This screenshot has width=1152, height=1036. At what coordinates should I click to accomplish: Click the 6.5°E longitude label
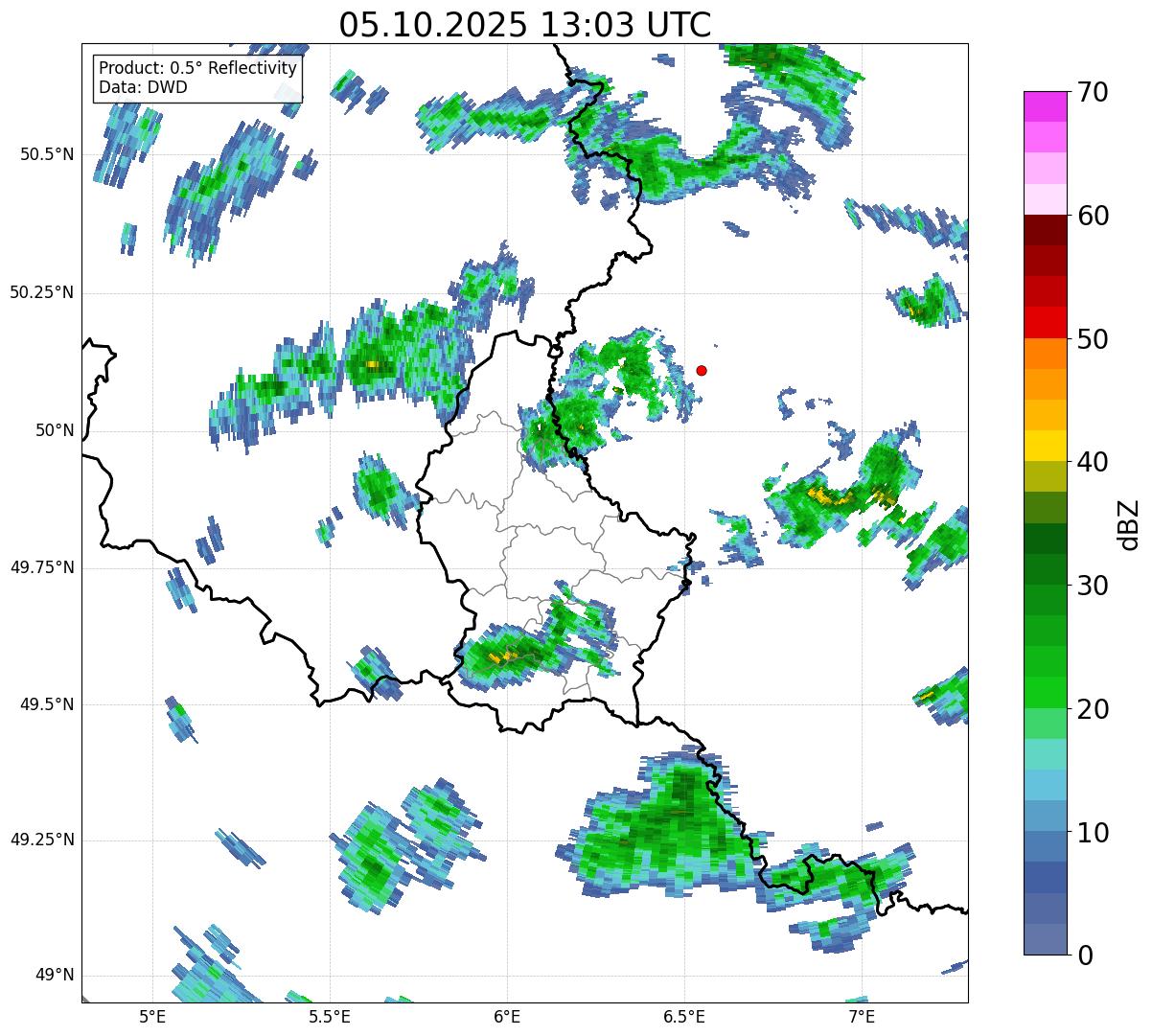684,1016
